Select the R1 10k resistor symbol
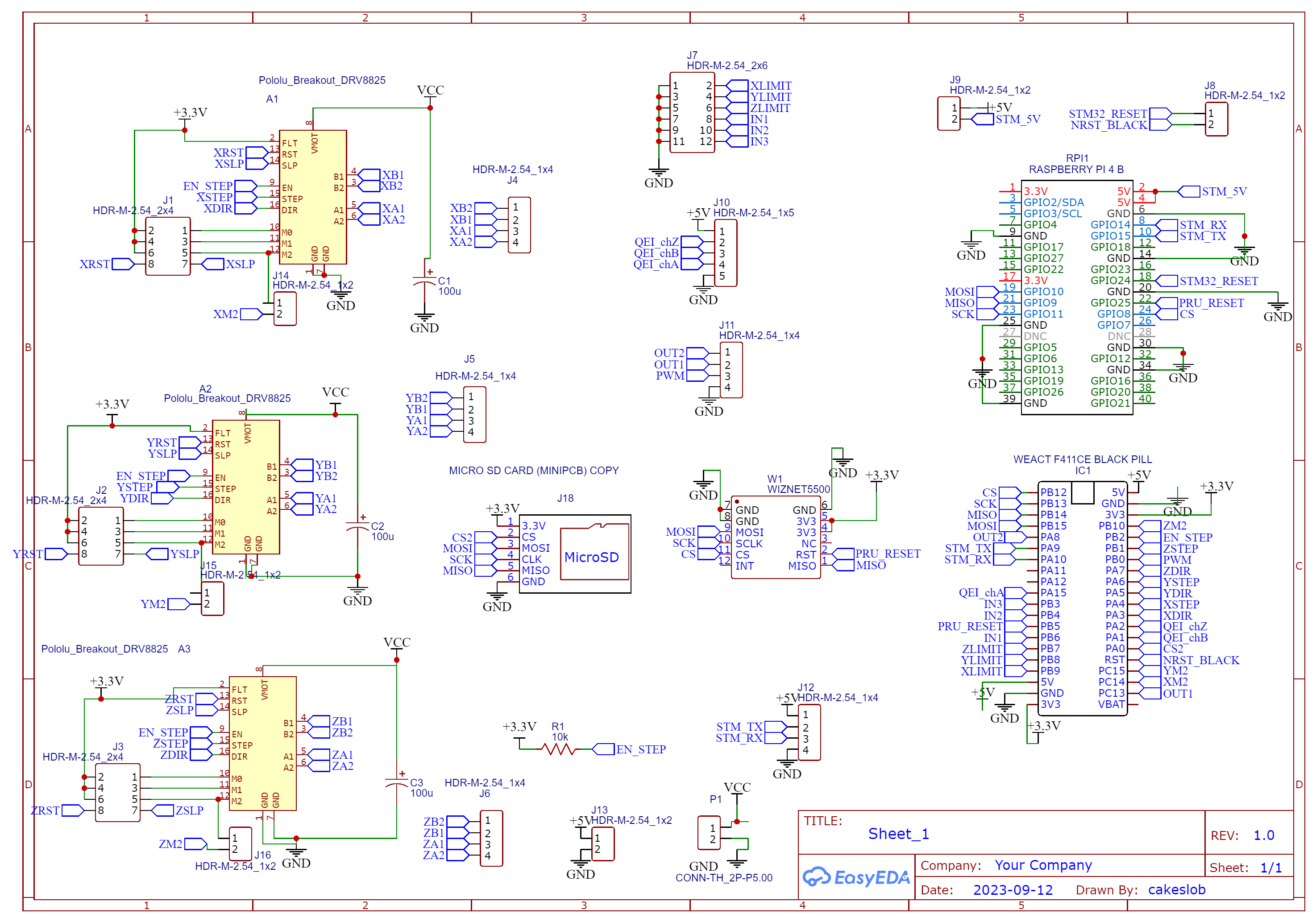 click(558, 749)
